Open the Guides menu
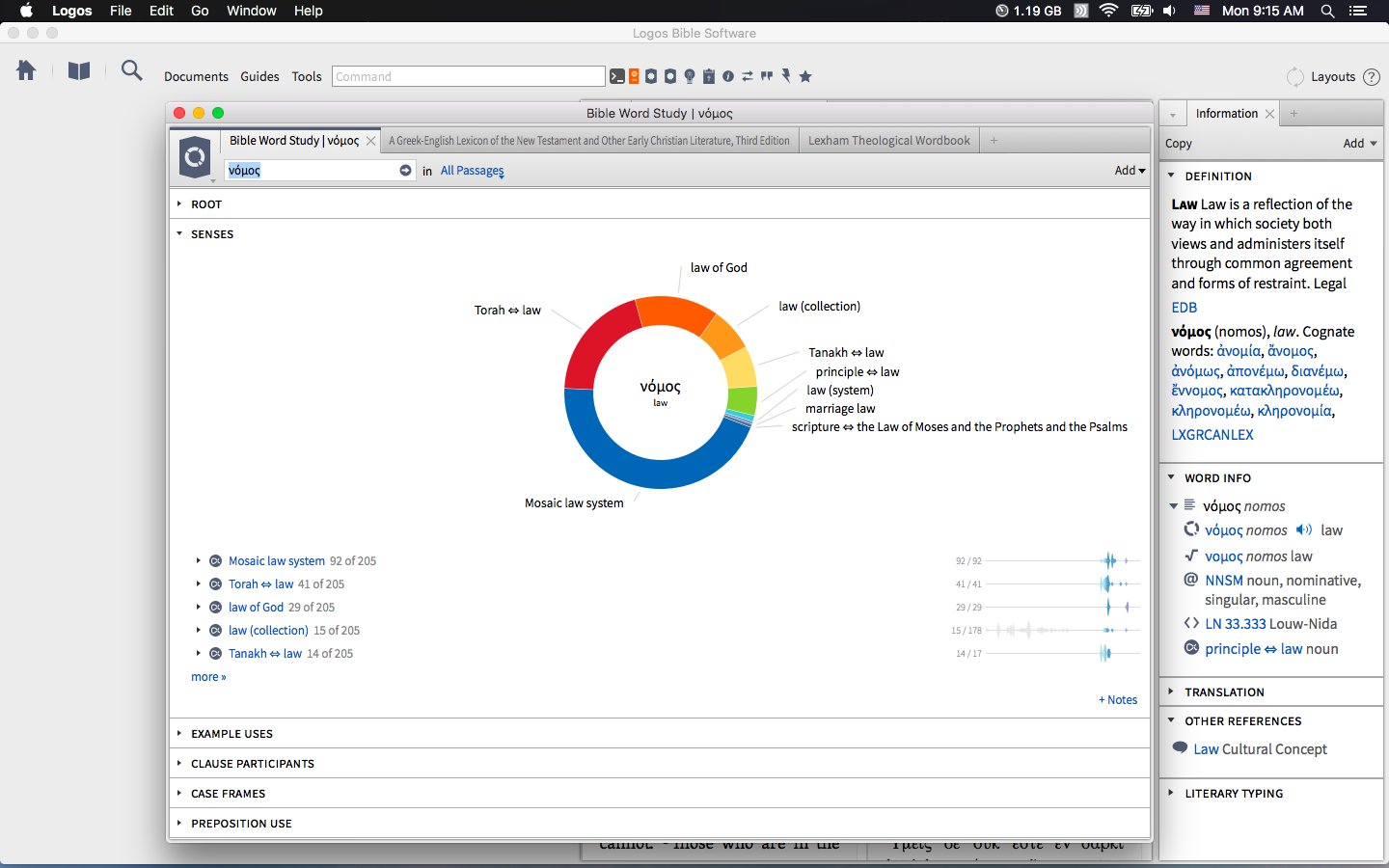1389x868 pixels. pyautogui.click(x=259, y=76)
